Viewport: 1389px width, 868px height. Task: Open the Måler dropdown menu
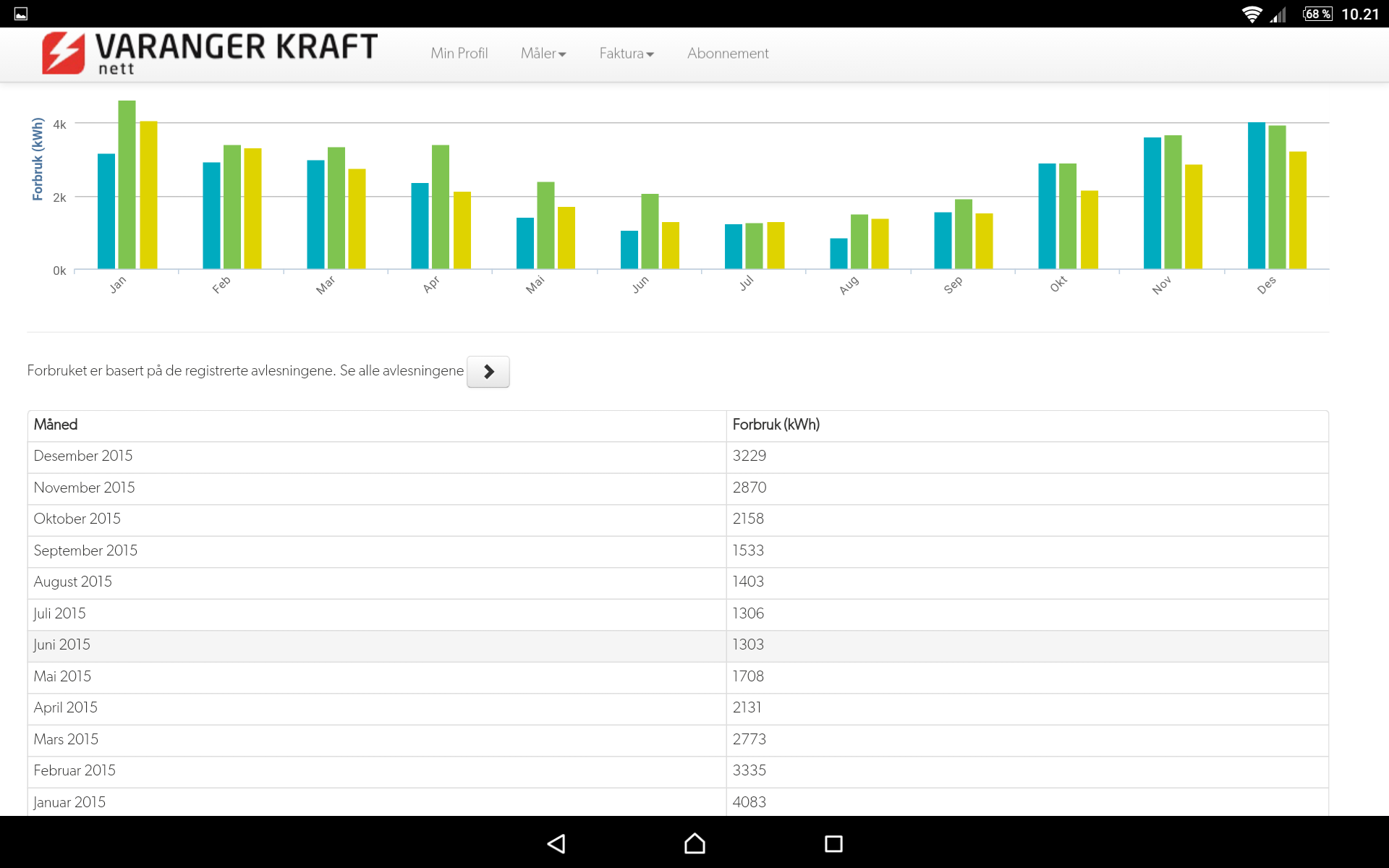(x=543, y=54)
